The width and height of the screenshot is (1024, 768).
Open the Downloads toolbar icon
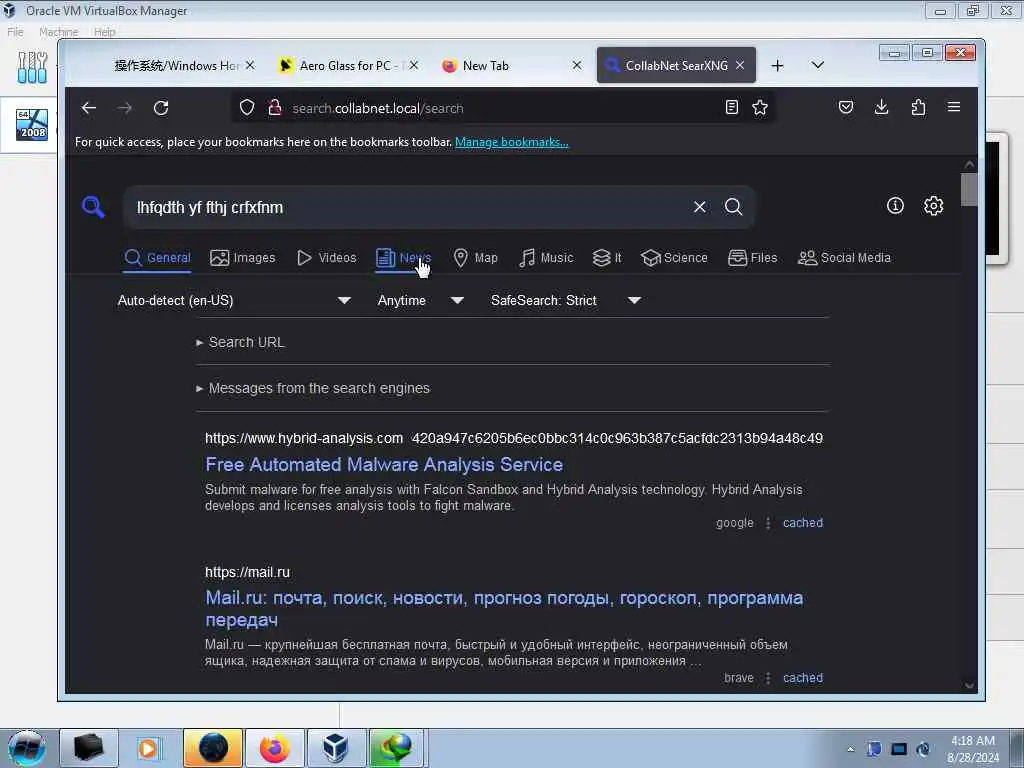[882, 107]
